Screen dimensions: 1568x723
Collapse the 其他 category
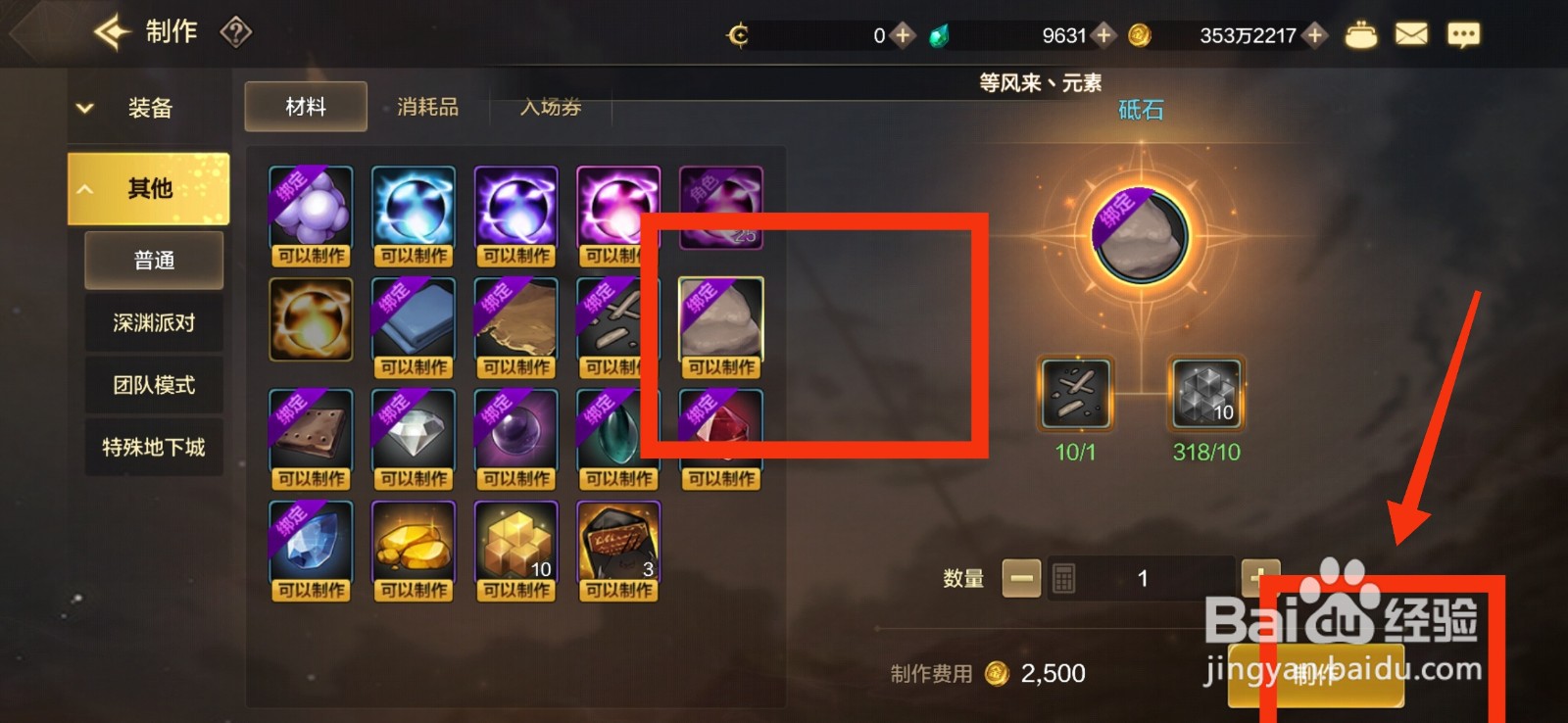[148, 188]
